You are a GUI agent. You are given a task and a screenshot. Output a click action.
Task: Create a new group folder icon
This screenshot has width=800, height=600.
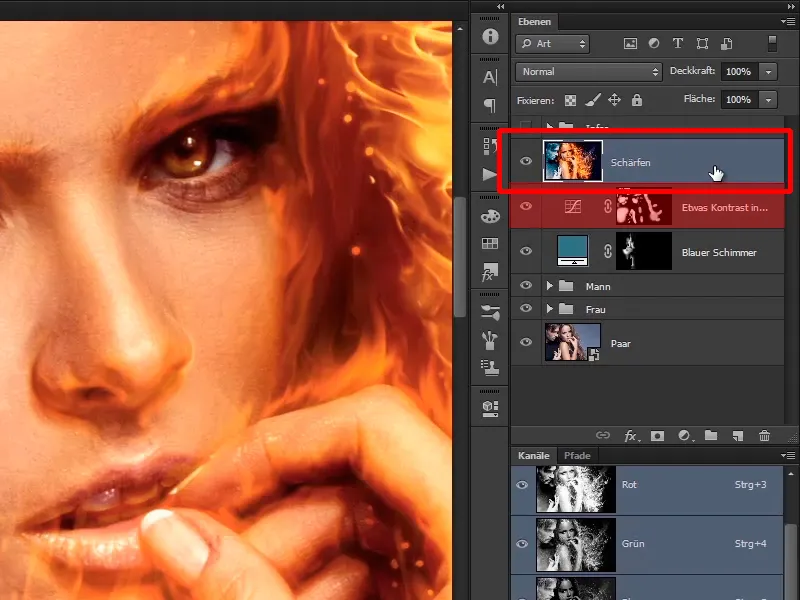pyautogui.click(x=711, y=435)
